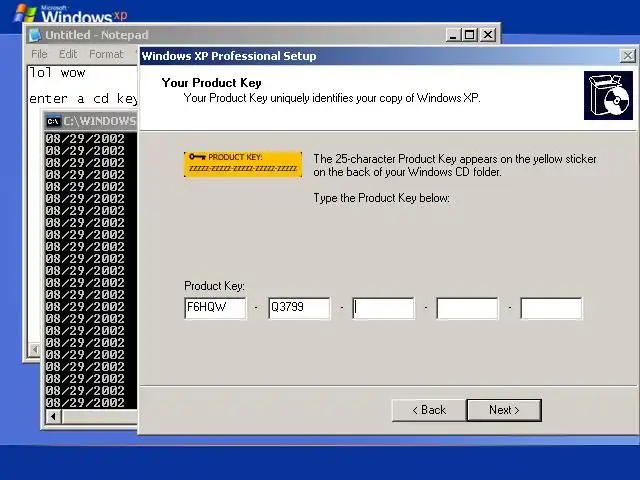
Task: Click the command prompt icon in its title bar
Action: [53, 121]
